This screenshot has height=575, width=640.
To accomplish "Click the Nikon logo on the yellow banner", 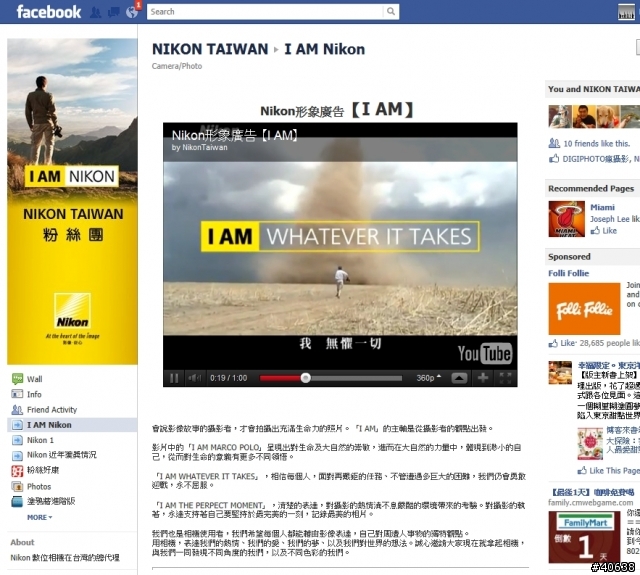I will [x=72, y=313].
